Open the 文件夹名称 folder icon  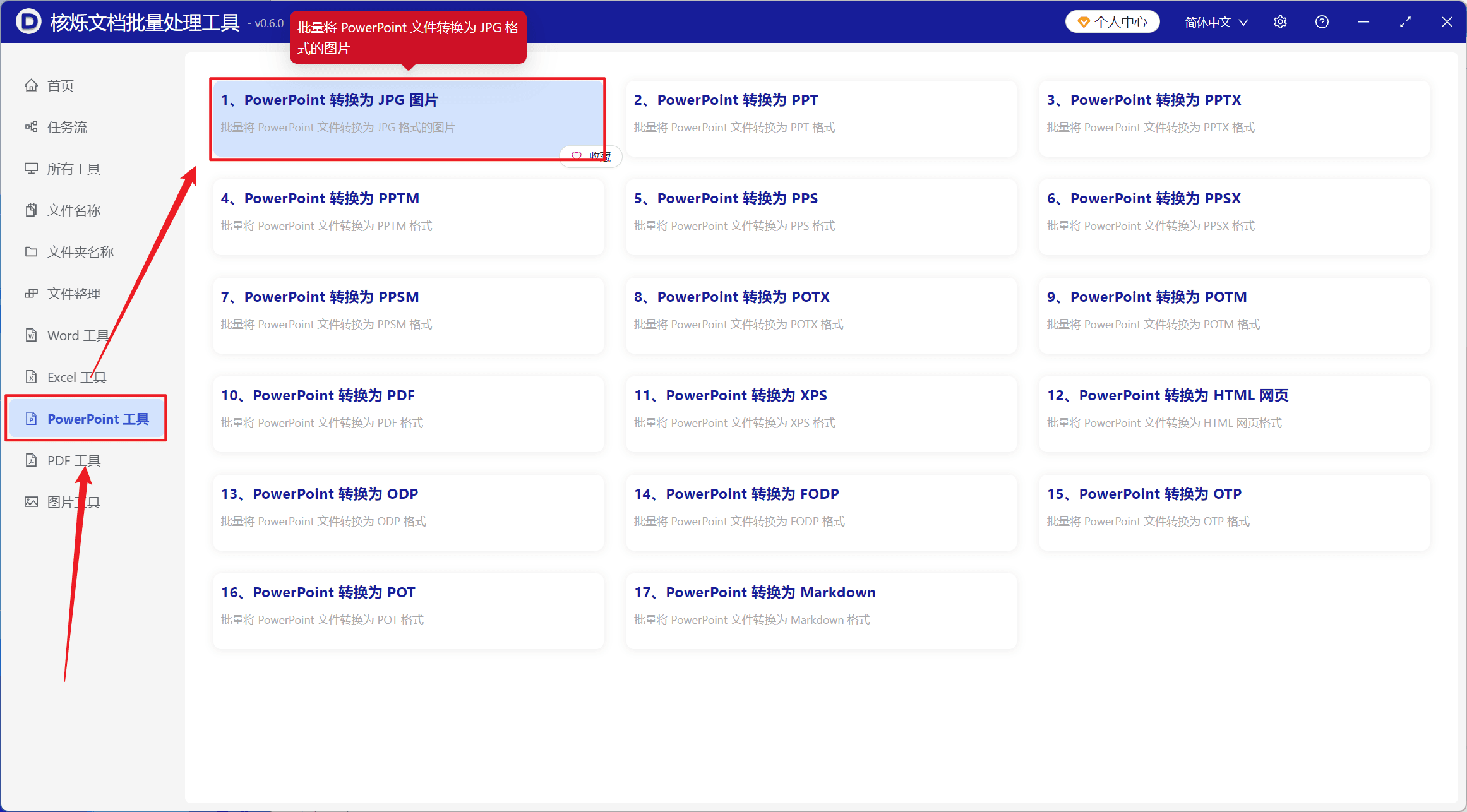pyautogui.click(x=31, y=252)
